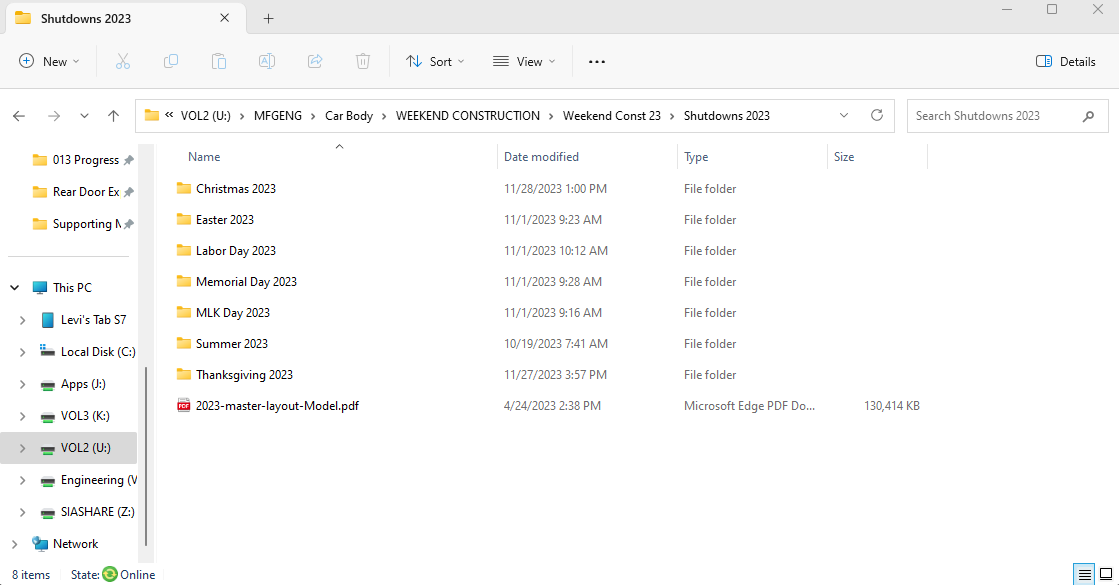Screen dimensions: 1119x585
Task: Open a new tab with plus button
Action: tap(269, 18)
